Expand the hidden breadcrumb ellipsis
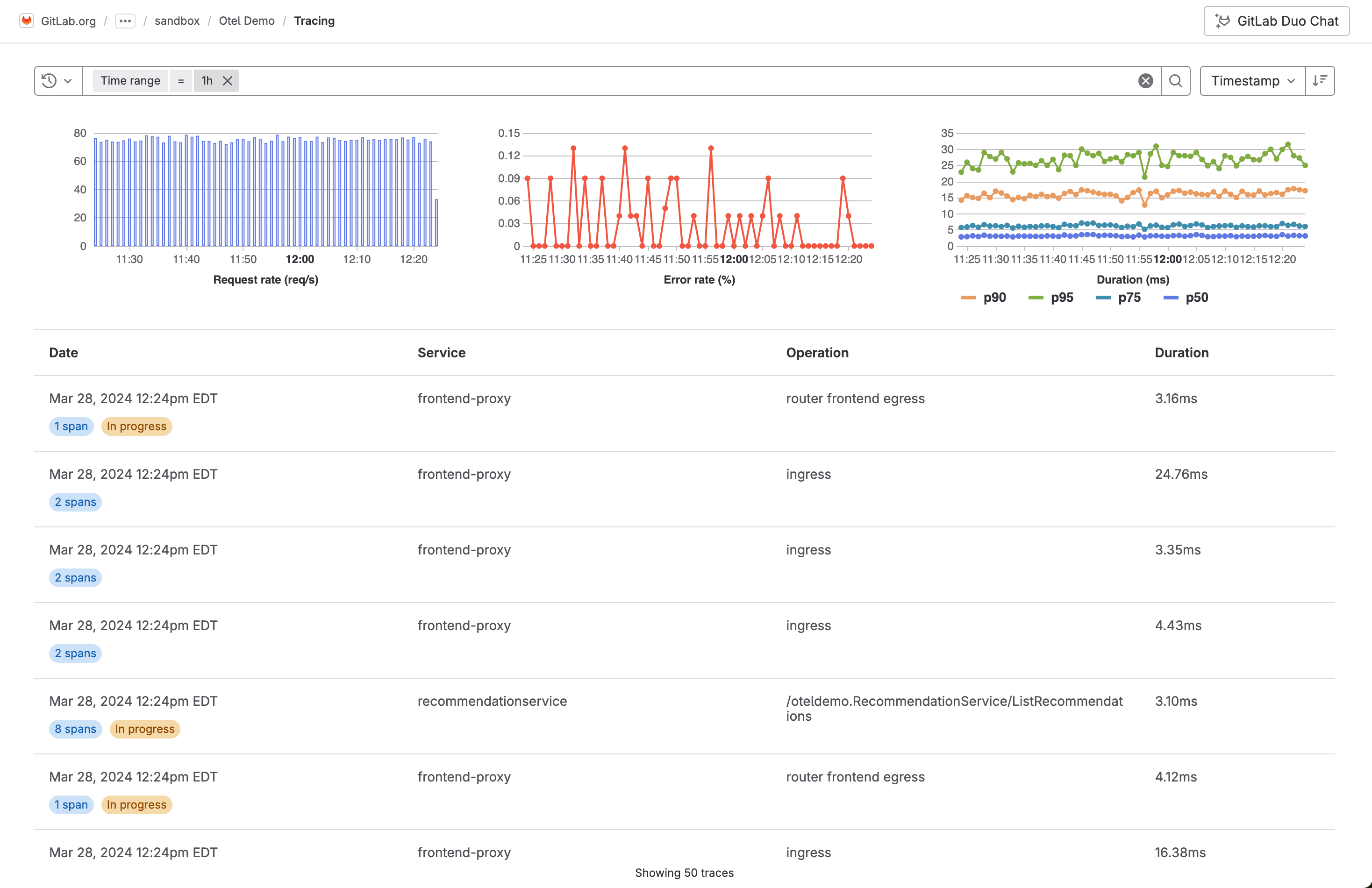 point(124,21)
